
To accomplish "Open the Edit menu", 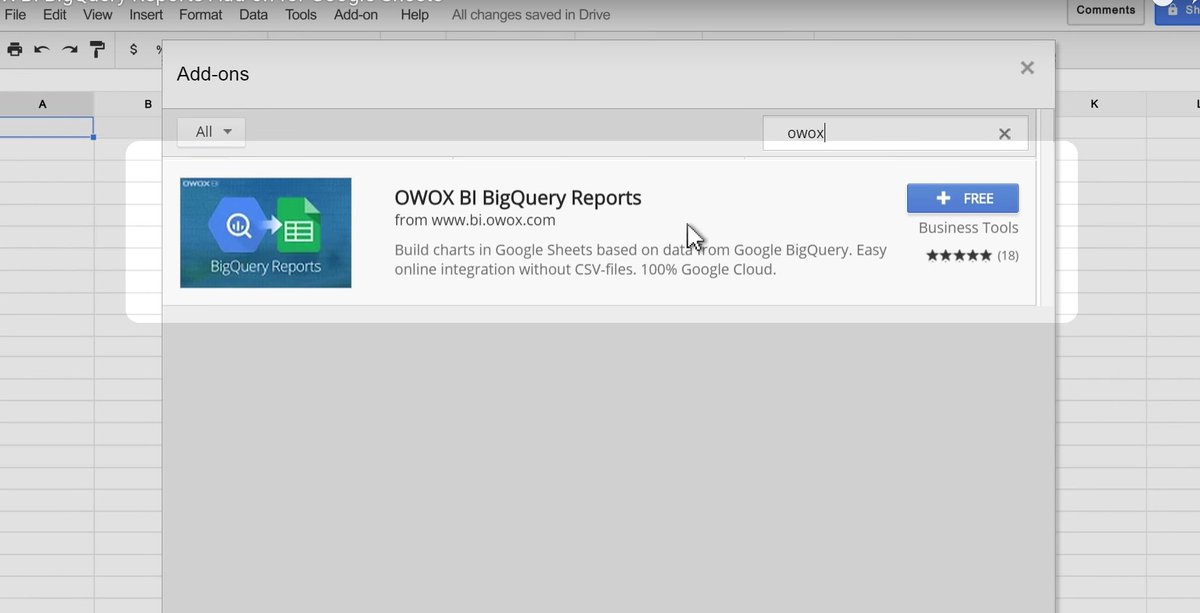I will [54, 15].
